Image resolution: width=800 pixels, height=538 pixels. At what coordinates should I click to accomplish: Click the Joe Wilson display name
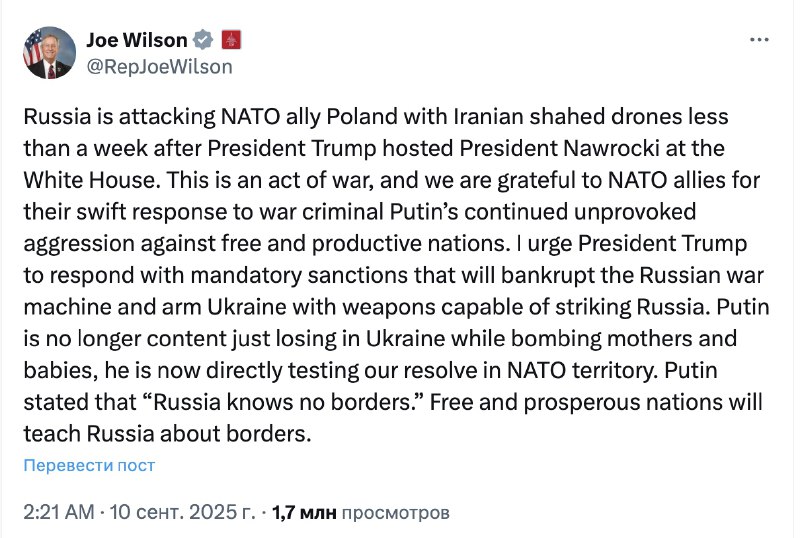click(137, 40)
